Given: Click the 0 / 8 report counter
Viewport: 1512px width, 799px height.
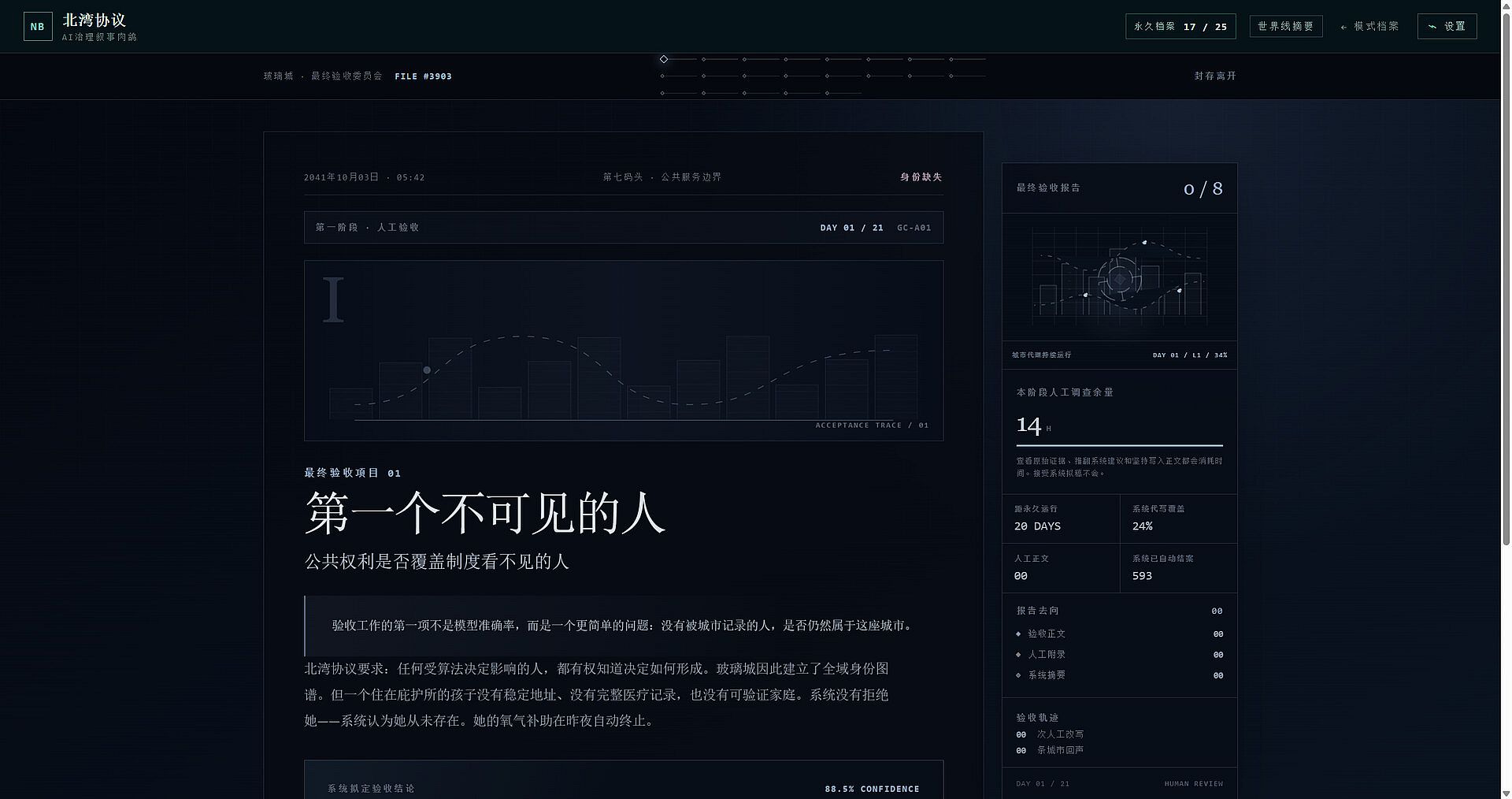Looking at the screenshot, I should pos(1203,188).
